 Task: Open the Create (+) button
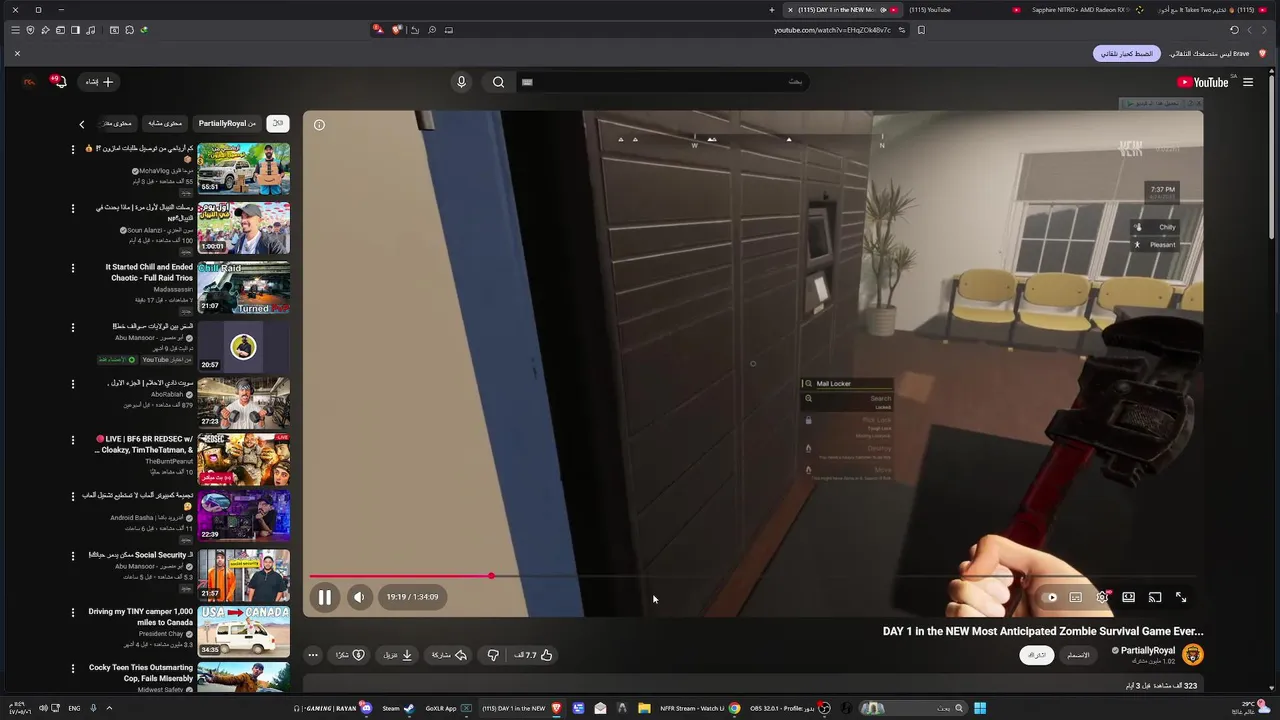click(100, 82)
